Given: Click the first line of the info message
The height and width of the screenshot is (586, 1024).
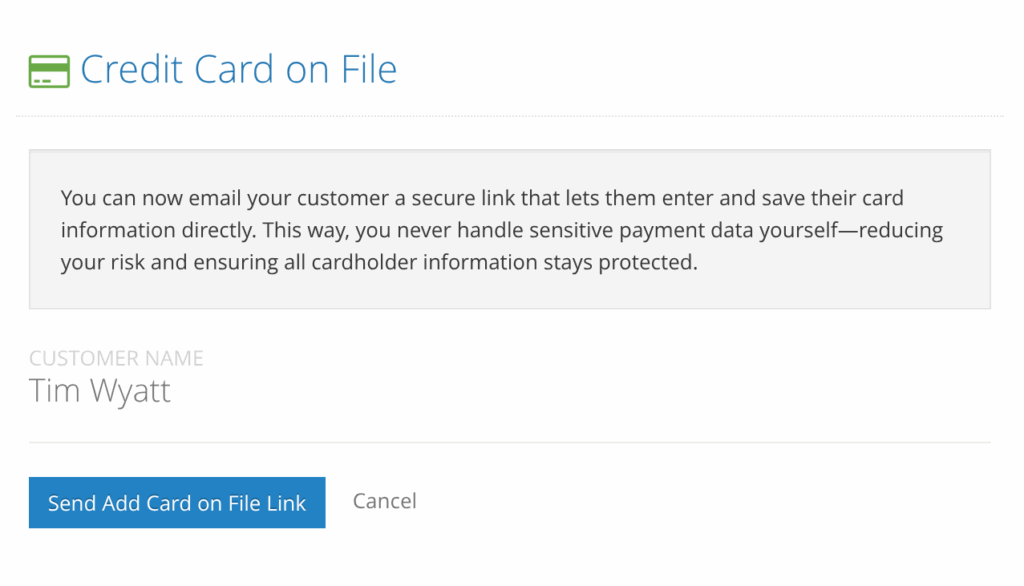Looking at the screenshot, I should click(481, 198).
